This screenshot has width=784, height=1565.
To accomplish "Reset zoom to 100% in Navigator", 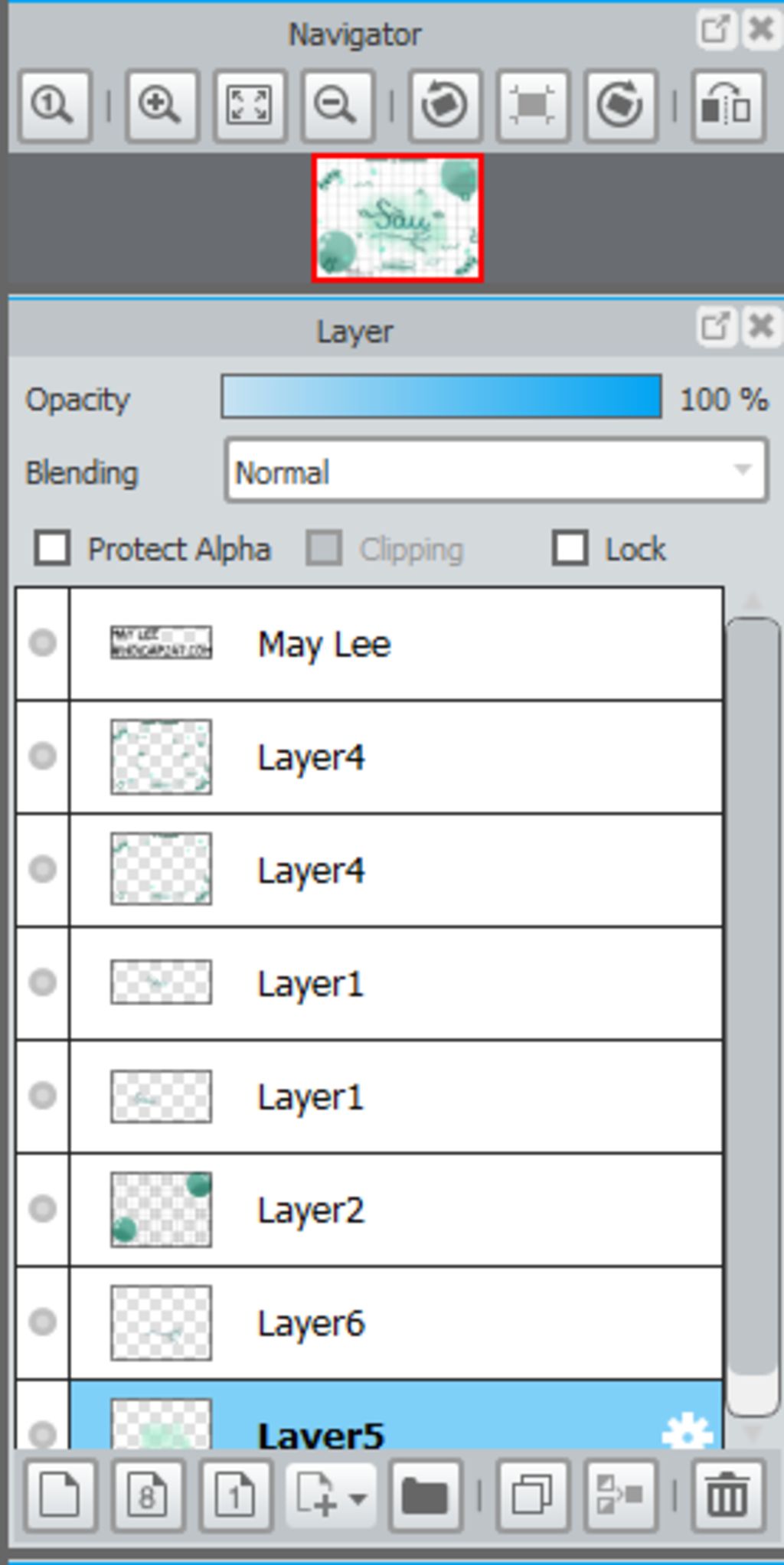I will click(54, 106).
